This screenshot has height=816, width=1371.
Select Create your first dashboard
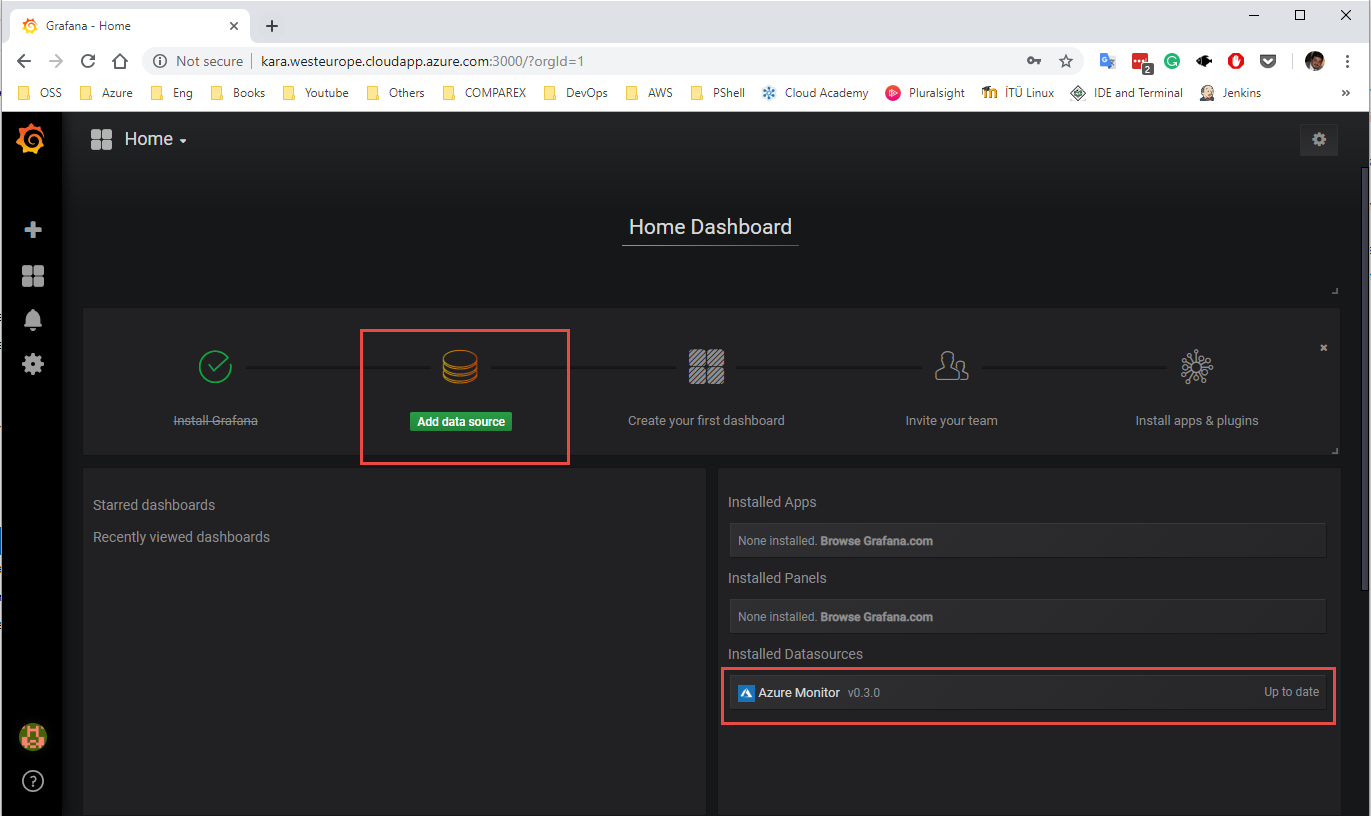tap(706, 421)
